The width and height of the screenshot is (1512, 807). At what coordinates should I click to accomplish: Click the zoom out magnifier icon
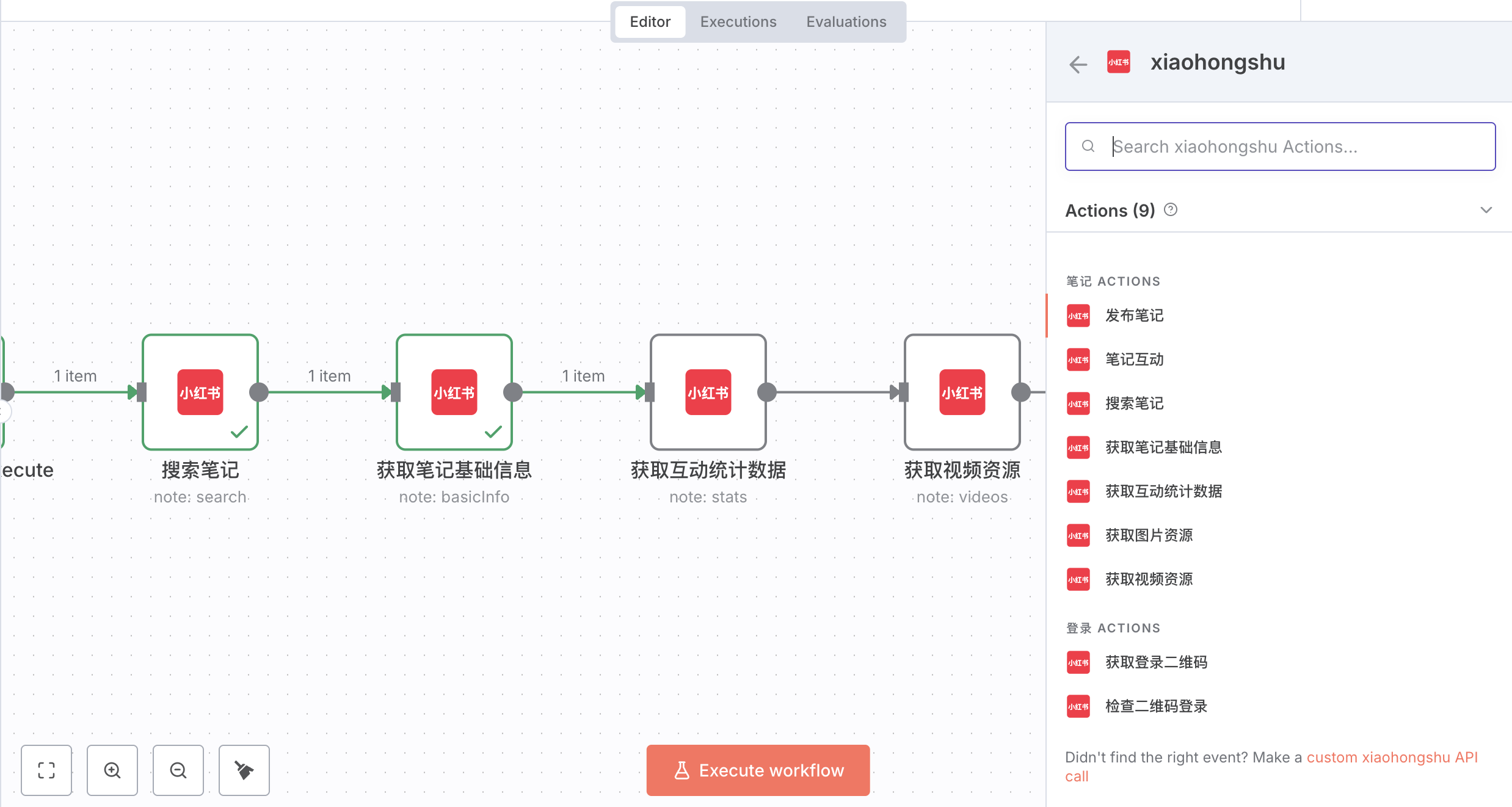pos(178,770)
